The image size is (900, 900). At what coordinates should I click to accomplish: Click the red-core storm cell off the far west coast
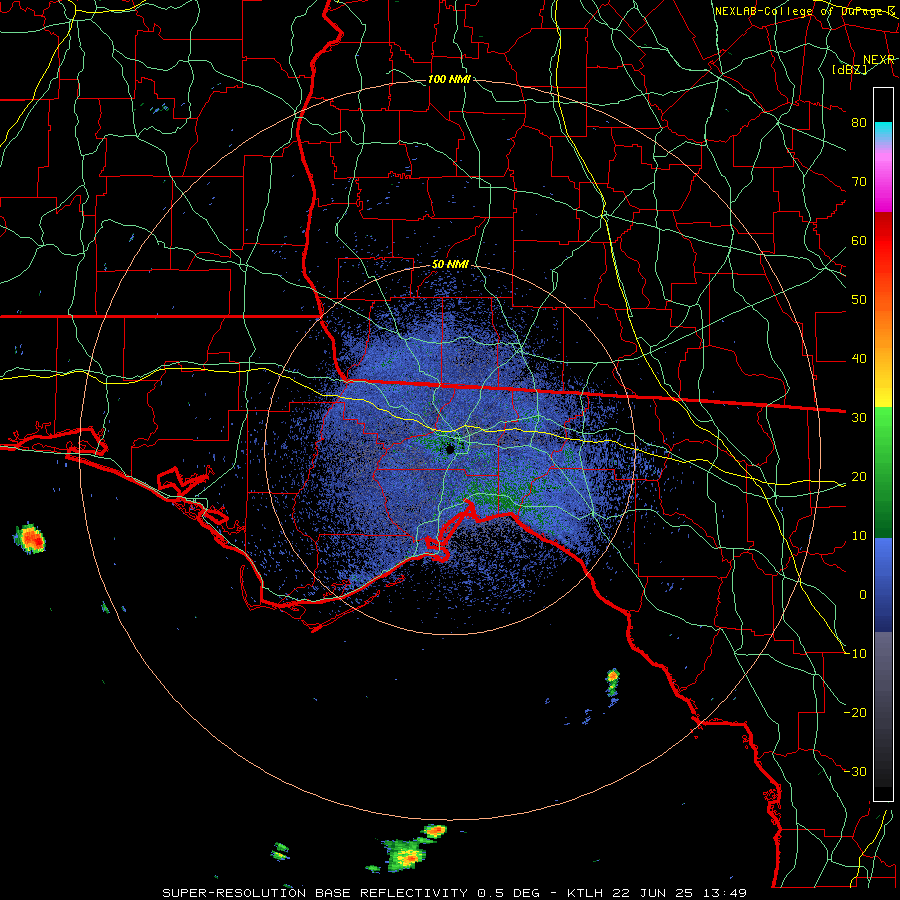[x=30, y=538]
